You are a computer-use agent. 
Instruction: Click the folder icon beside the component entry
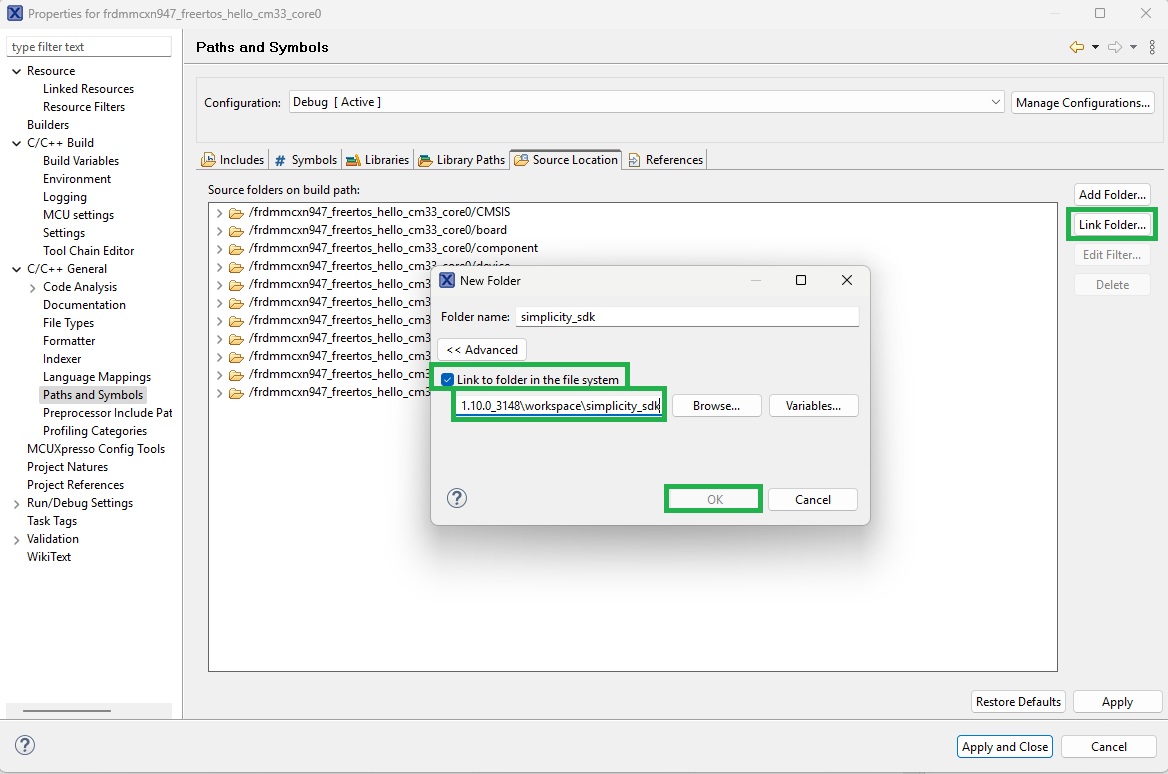tap(236, 248)
